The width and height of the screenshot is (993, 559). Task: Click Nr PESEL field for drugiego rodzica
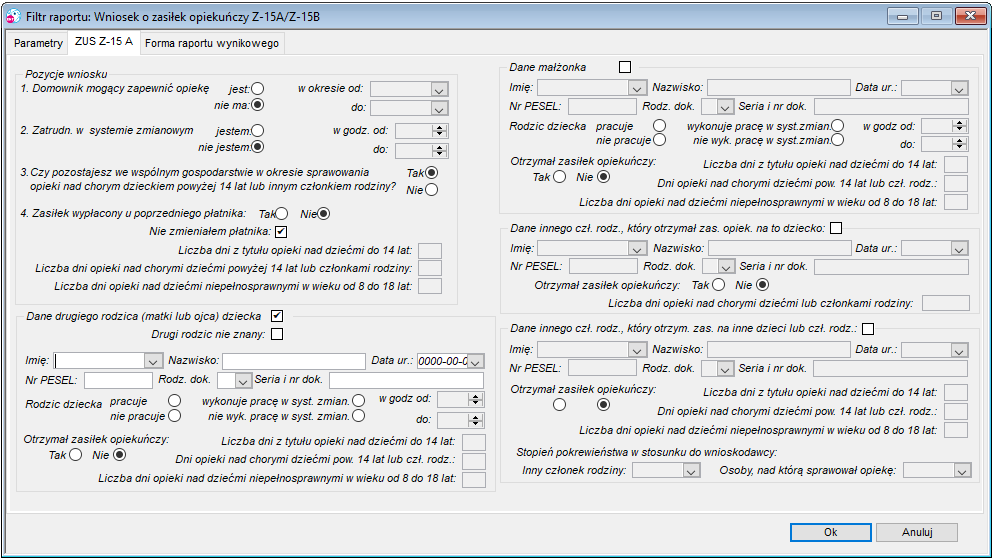pyautogui.click(x=118, y=380)
